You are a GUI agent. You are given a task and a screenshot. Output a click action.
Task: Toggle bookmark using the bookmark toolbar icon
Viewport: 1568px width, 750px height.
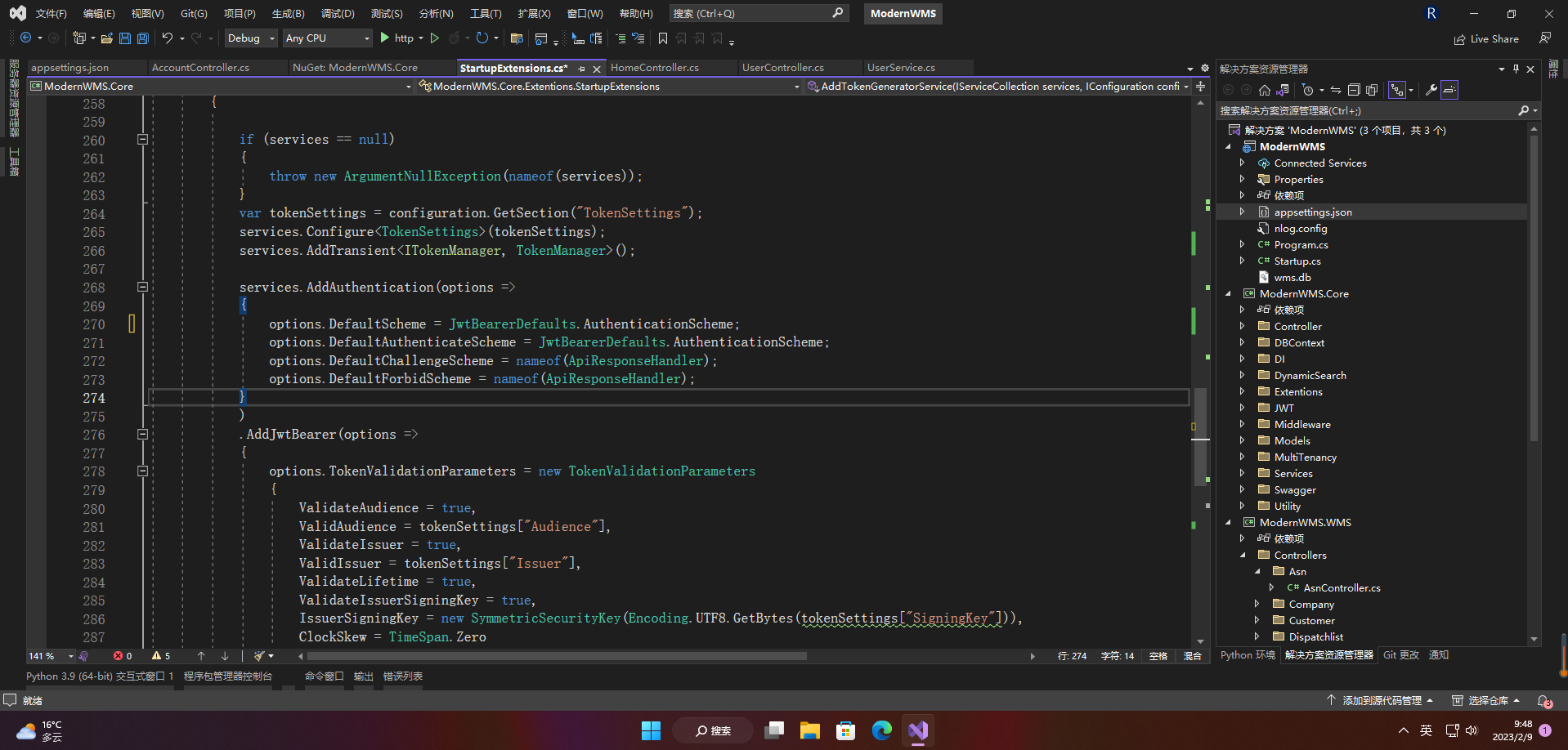tap(663, 38)
